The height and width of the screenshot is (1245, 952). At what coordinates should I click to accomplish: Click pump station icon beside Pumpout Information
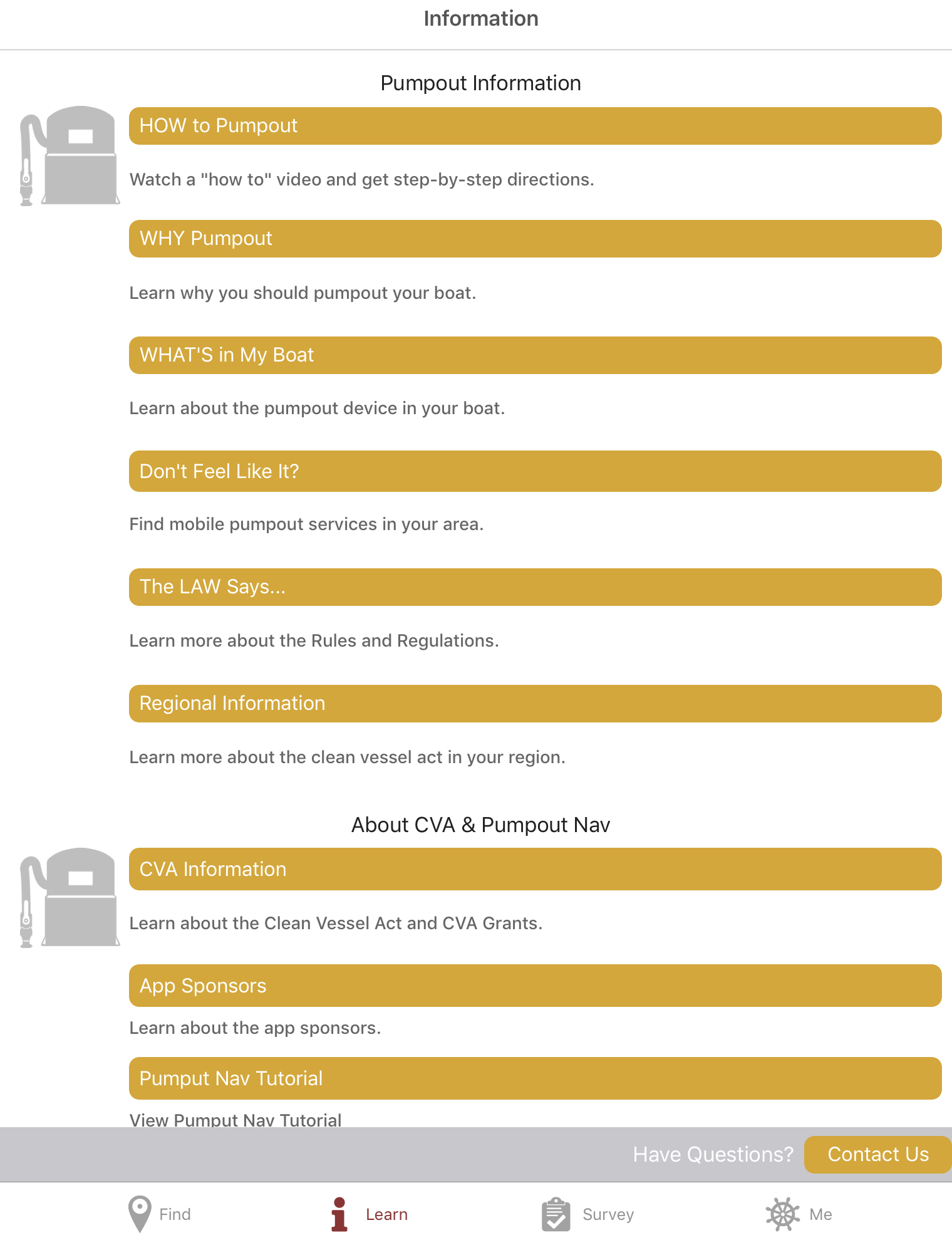(x=69, y=155)
